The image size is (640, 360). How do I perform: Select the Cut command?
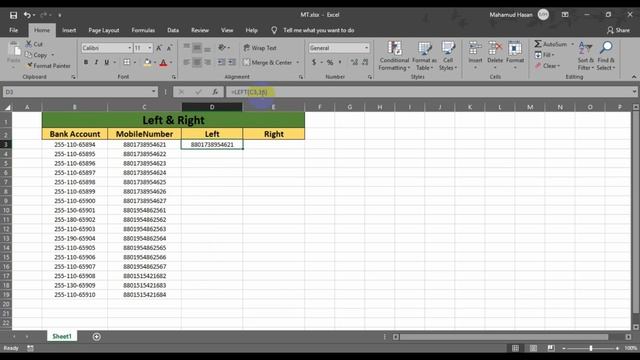click(34, 44)
